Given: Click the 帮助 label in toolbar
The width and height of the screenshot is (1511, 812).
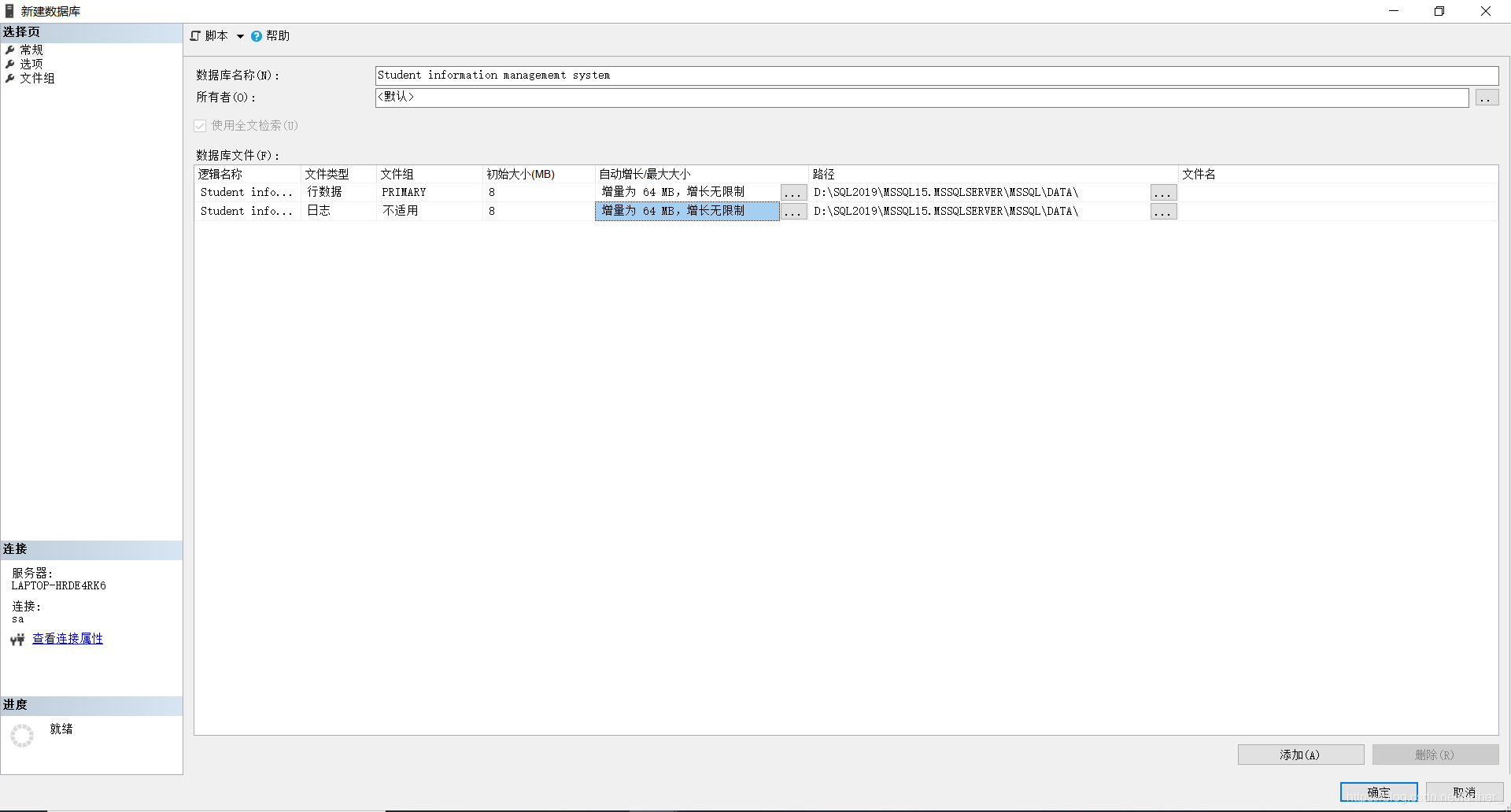Looking at the screenshot, I should (x=278, y=36).
